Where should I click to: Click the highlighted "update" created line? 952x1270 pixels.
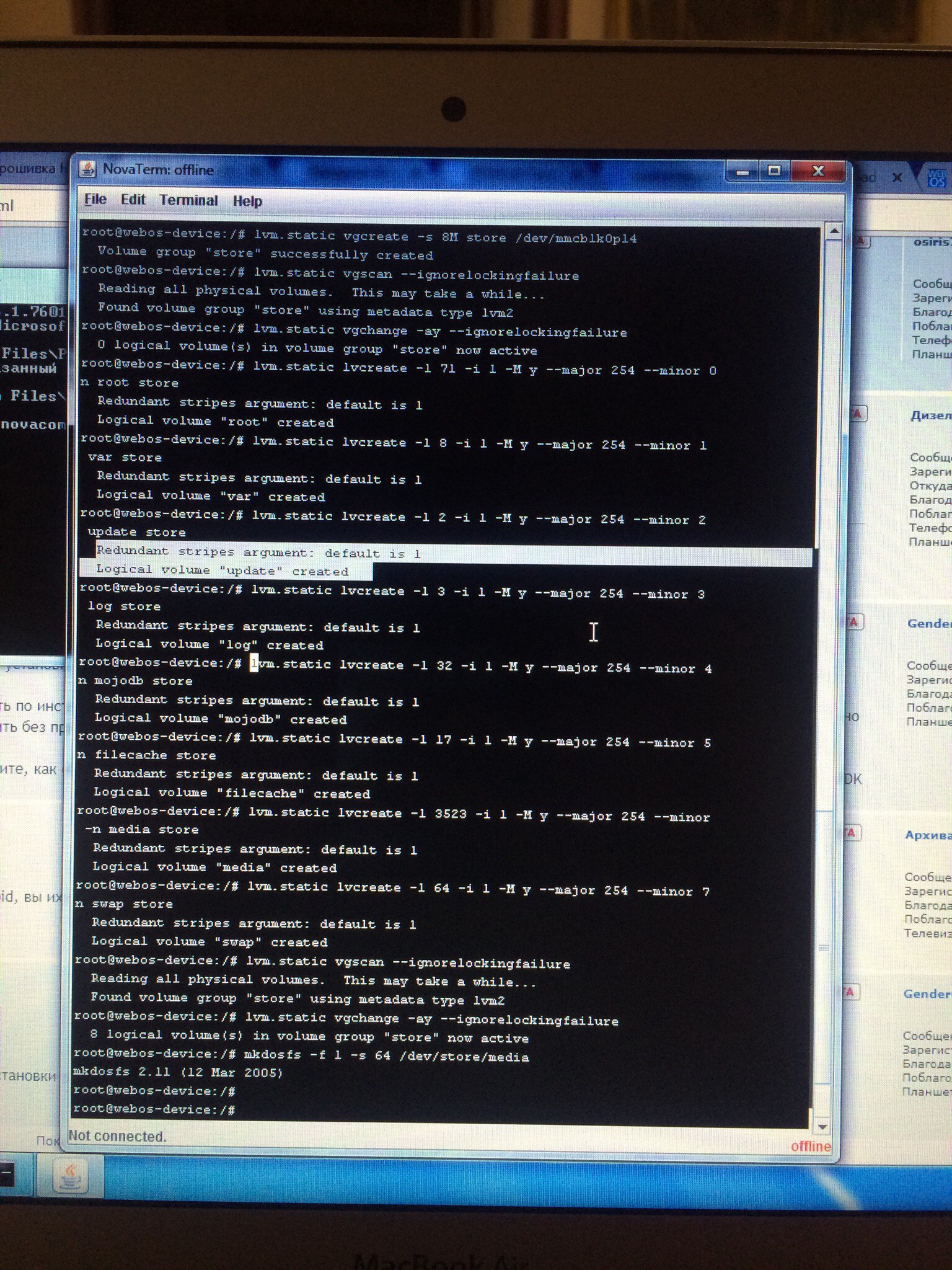coord(223,571)
